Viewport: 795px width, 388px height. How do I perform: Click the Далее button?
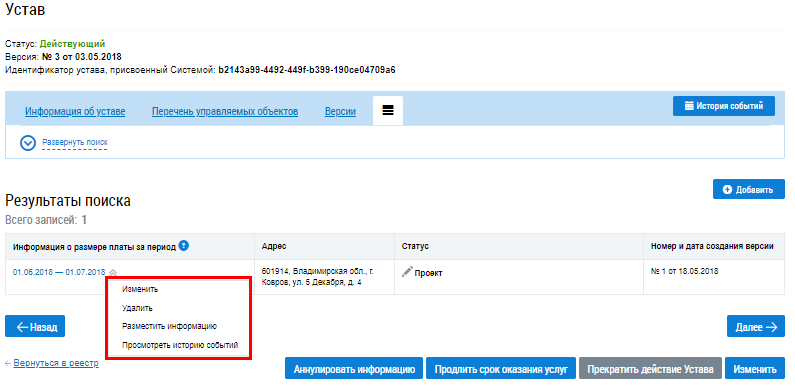[x=756, y=326]
